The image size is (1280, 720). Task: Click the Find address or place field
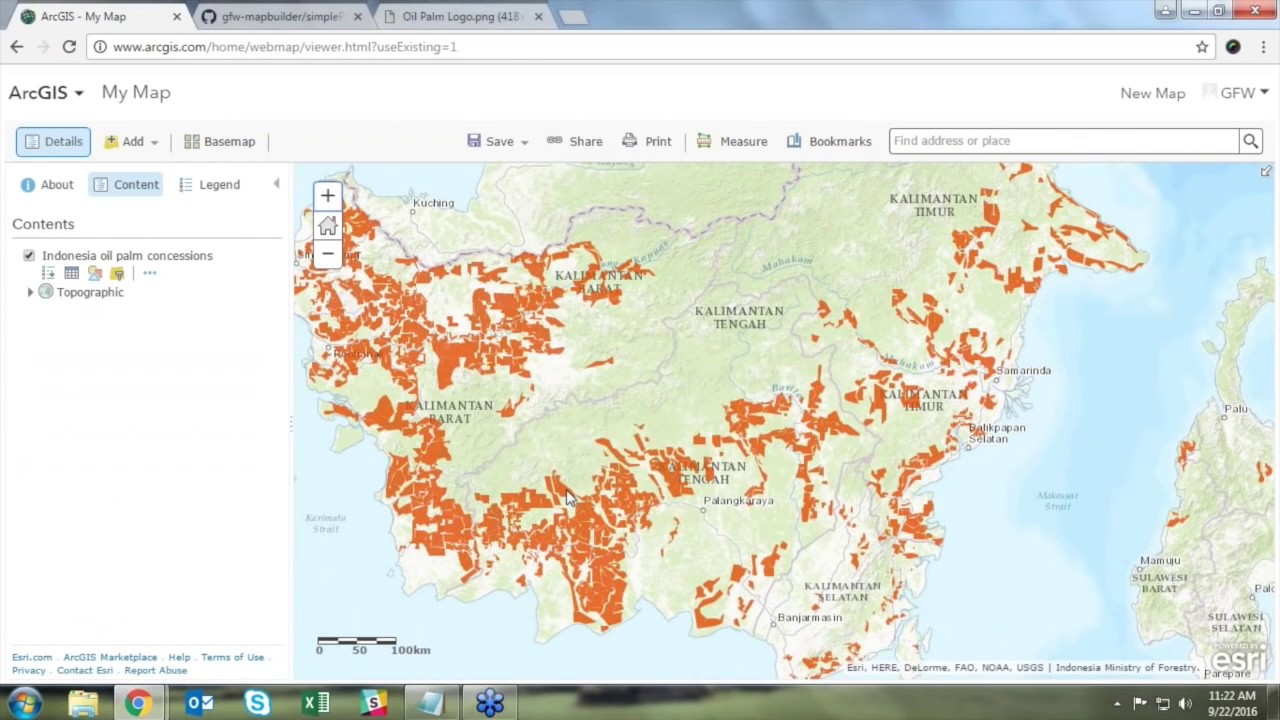click(x=1064, y=141)
